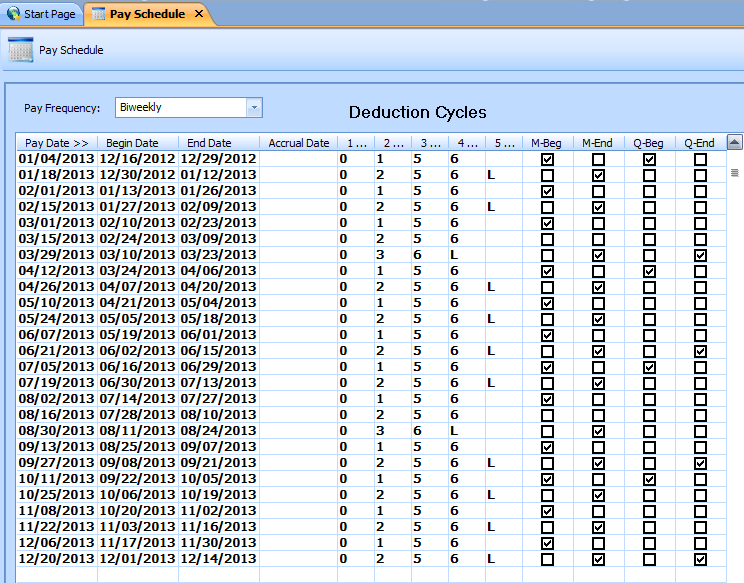Click the Accrual Date column header
Screen dimensions: 744x583
pos(299,143)
